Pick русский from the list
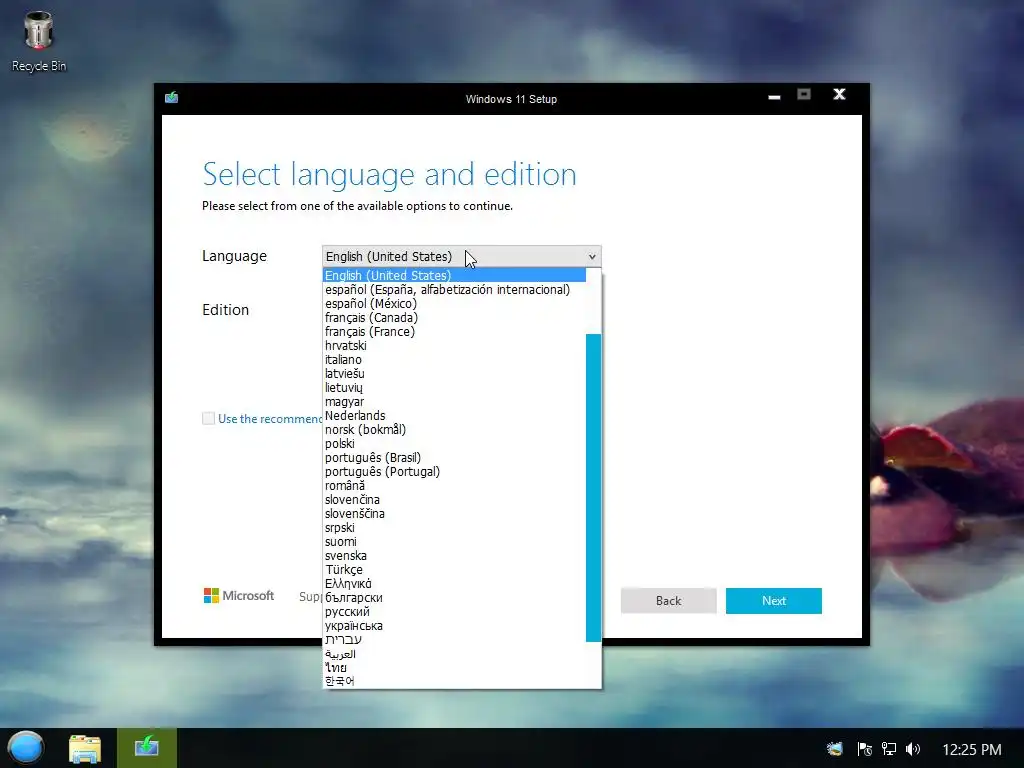Screen dimensions: 1024x768 coord(455,612)
